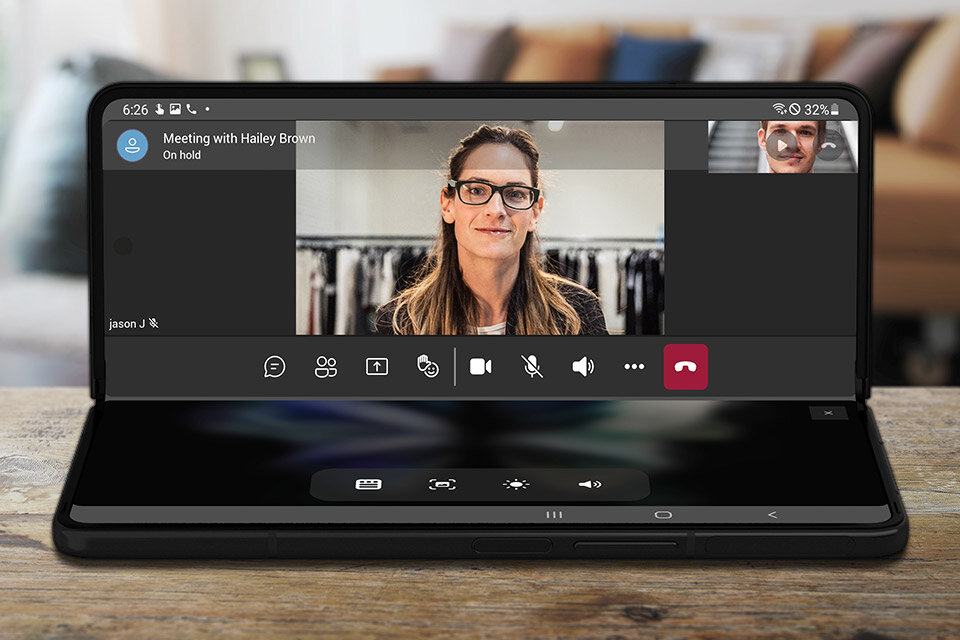This screenshot has height=640, width=960.
Task: Hang up the call
Action: [685, 367]
